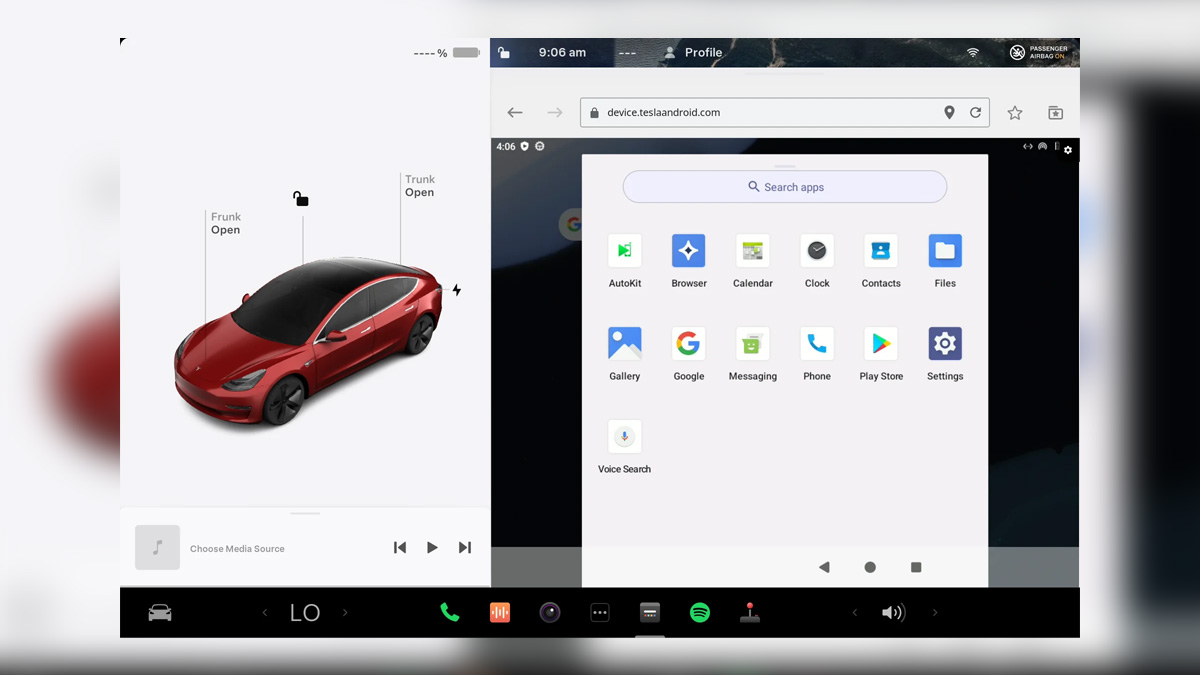
Task: Open the AutoKit app
Action: click(x=625, y=251)
